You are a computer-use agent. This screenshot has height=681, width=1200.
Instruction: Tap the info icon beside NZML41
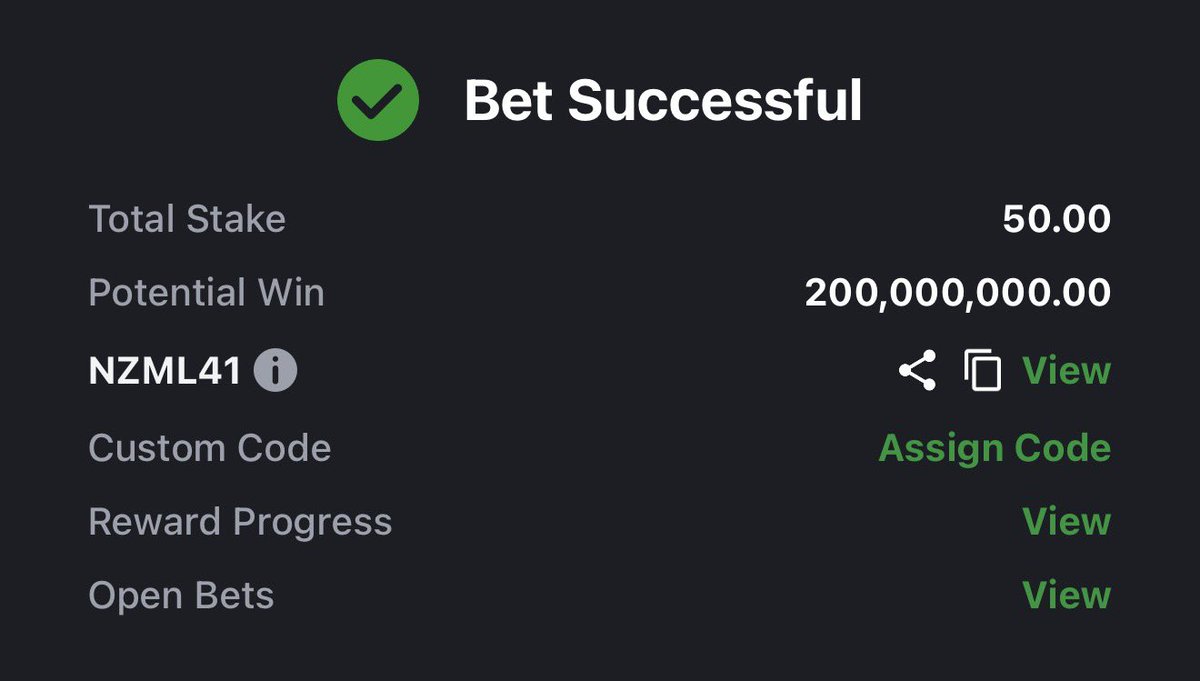[275, 372]
